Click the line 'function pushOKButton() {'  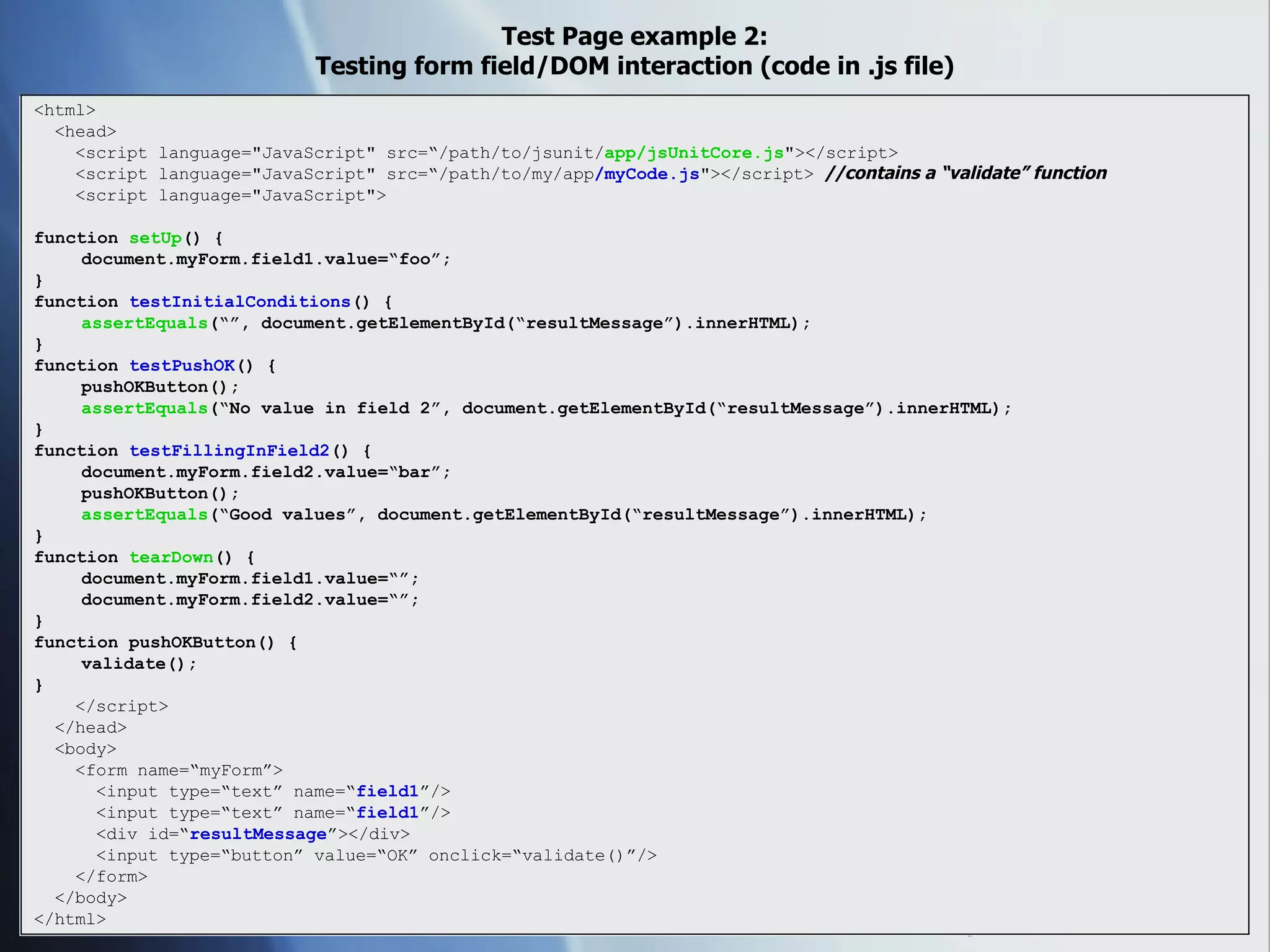pos(166,643)
